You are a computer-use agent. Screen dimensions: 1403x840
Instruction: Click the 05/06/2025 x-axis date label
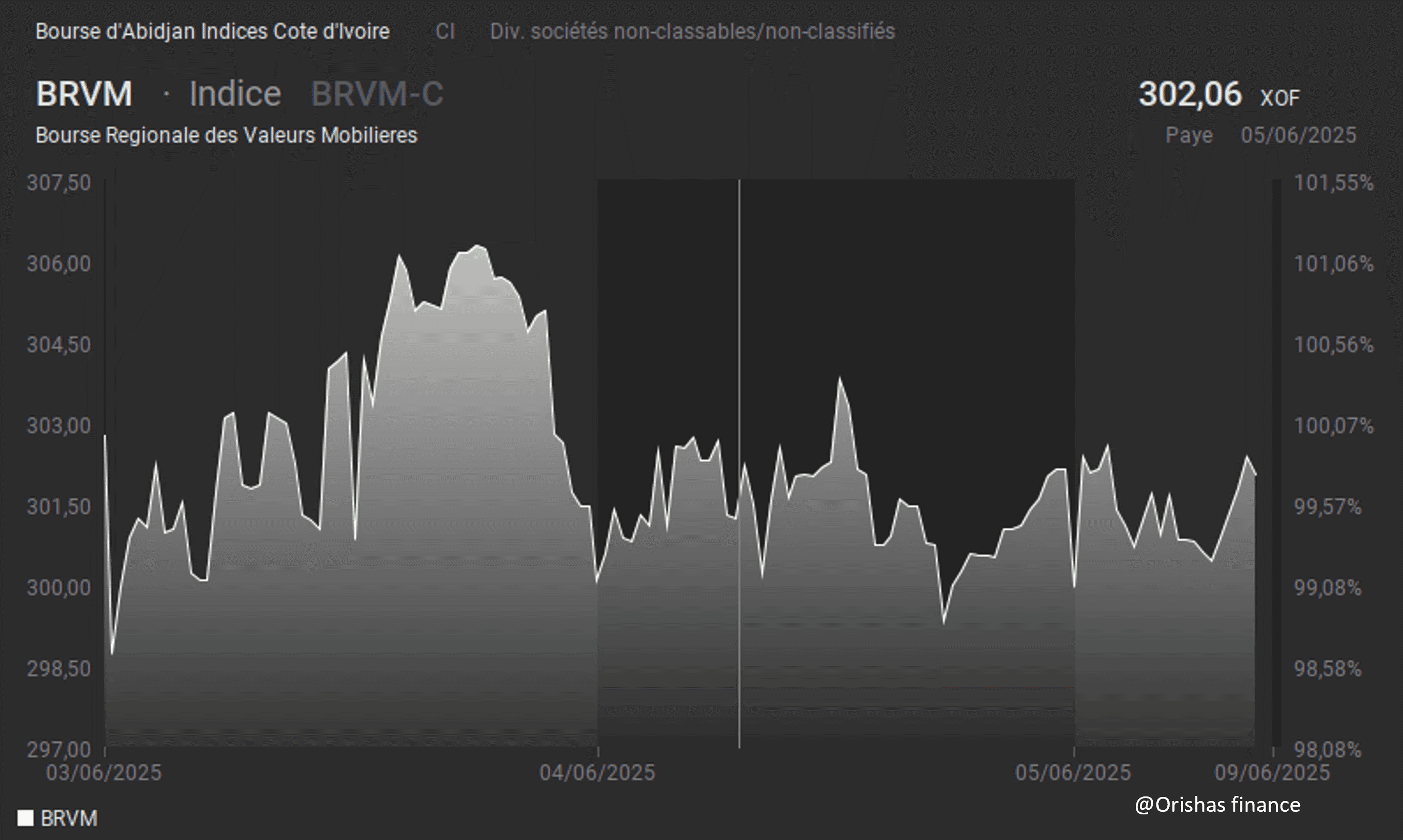tap(1073, 773)
